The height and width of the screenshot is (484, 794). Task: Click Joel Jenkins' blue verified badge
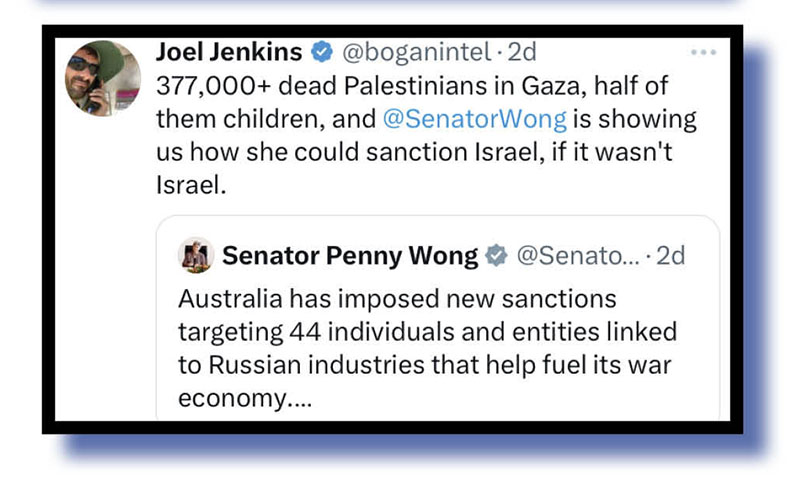coord(323,52)
